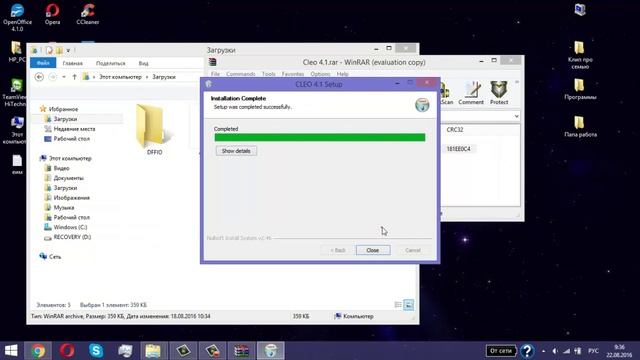The width and height of the screenshot is (640, 360).
Task: Select Загрузки under Избранное
Action: (x=65, y=119)
